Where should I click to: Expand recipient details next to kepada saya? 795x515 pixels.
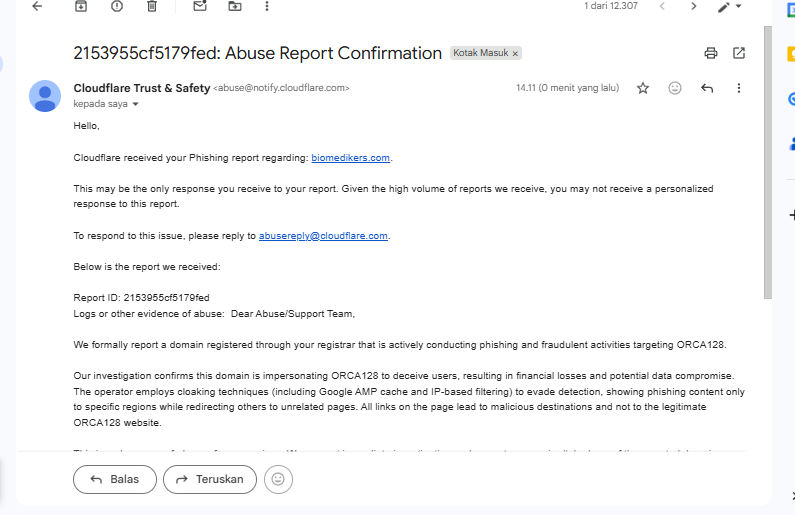(x=135, y=104)
